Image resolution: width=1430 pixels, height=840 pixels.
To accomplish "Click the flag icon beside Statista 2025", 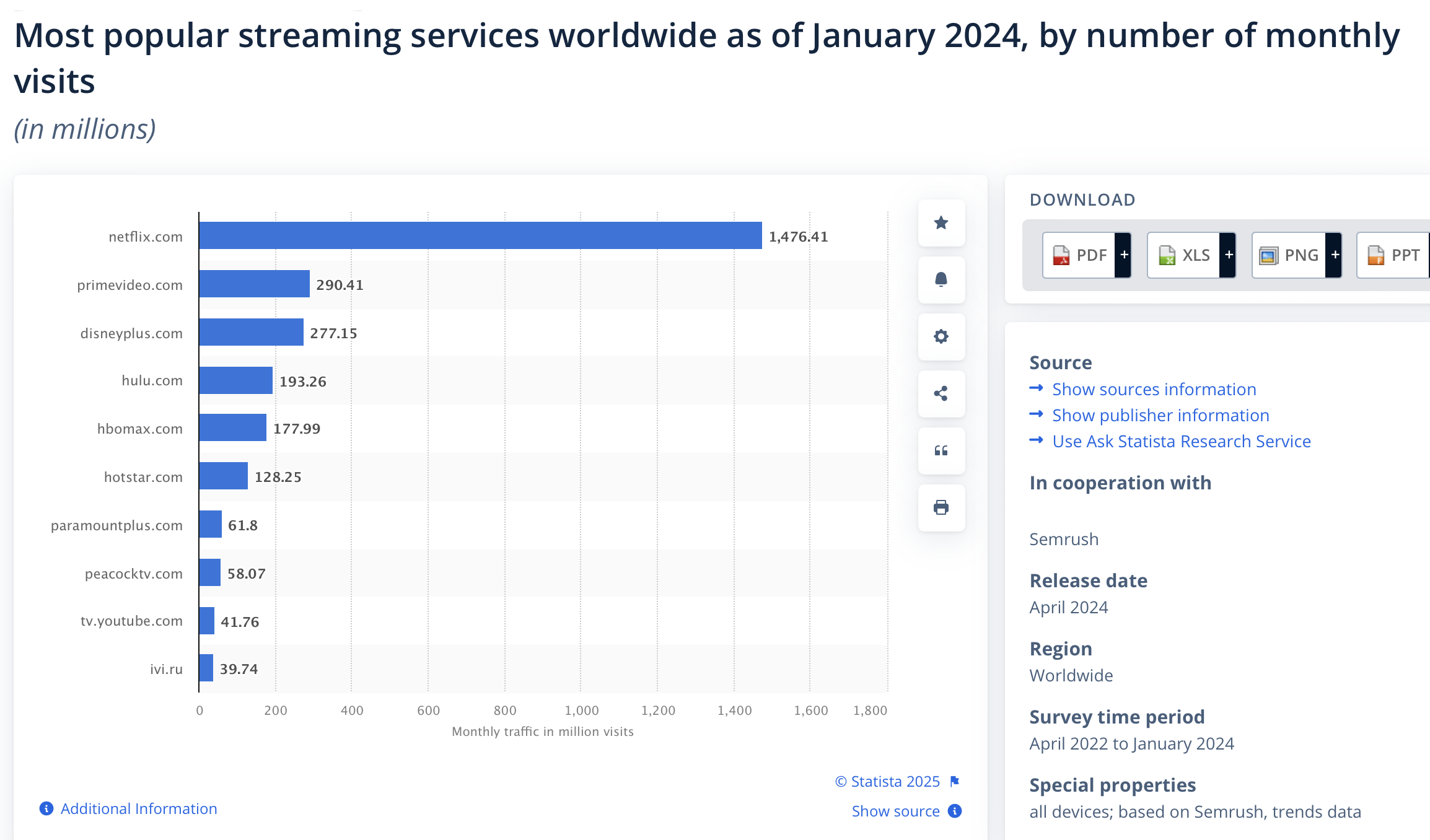I will click(x=955, y=782).
